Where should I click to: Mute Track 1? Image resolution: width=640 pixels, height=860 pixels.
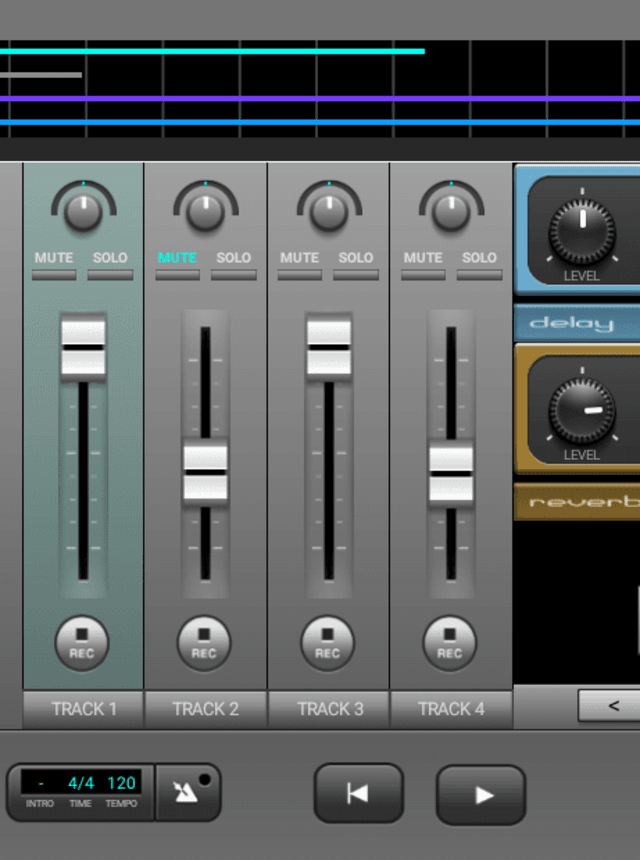tap(54, 266)
